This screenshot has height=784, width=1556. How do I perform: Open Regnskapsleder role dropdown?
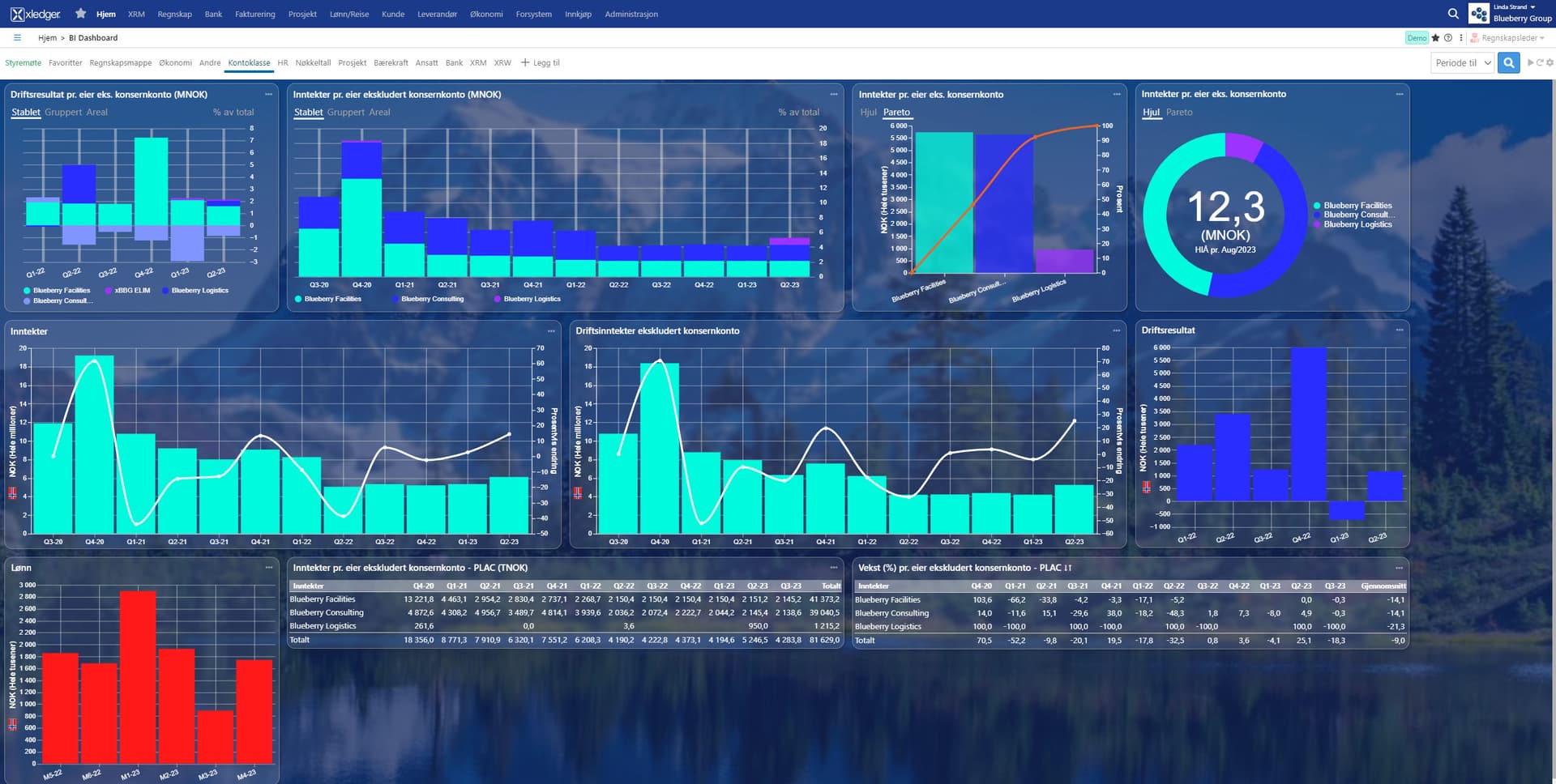[1508, 38]
